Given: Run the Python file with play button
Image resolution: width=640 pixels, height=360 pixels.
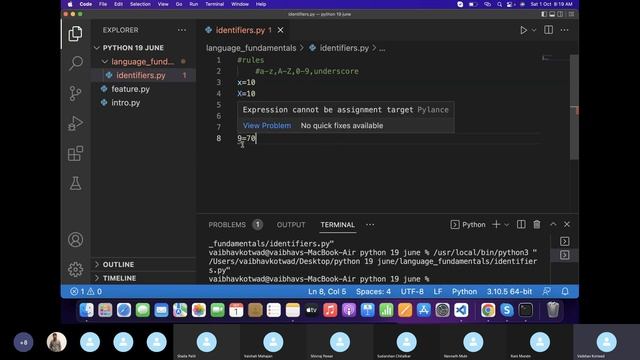Looking at the screenshot, I should tap(523, 30).
